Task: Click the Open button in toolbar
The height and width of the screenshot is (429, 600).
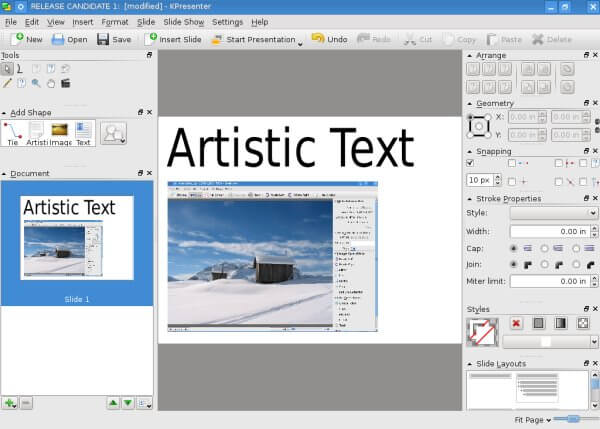Action: (69, 39)
